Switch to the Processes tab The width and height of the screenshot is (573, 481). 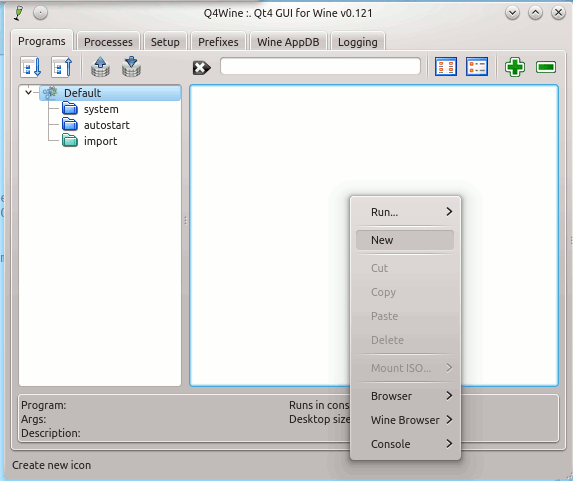tap(108, 42)
